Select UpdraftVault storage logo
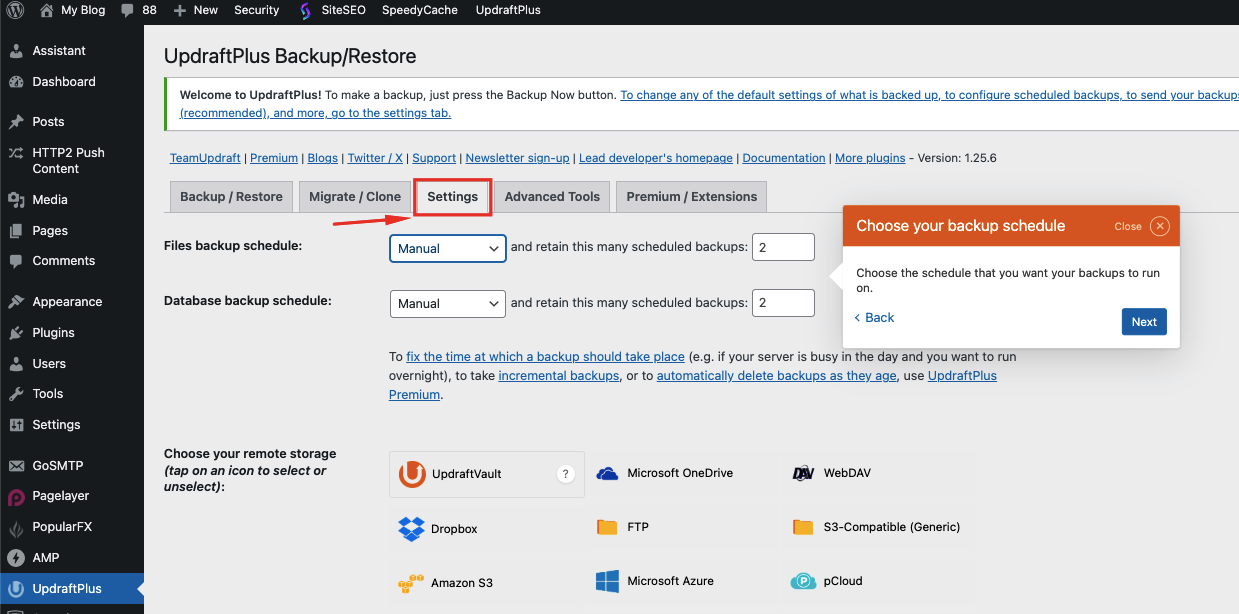This screenshot has width=1239, height=614. click(412, 474)
